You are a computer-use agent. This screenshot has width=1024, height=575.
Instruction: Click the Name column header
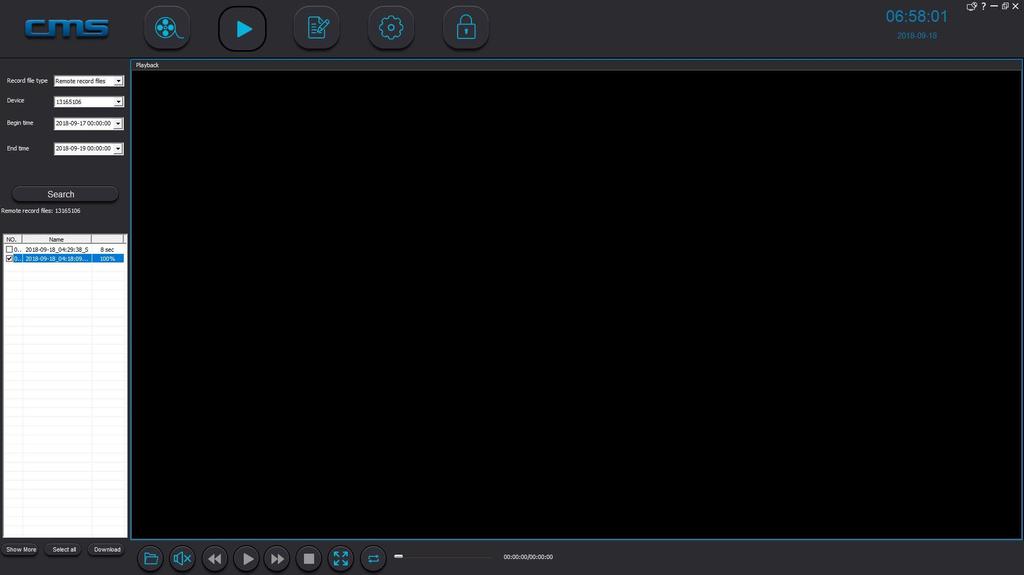56,239
